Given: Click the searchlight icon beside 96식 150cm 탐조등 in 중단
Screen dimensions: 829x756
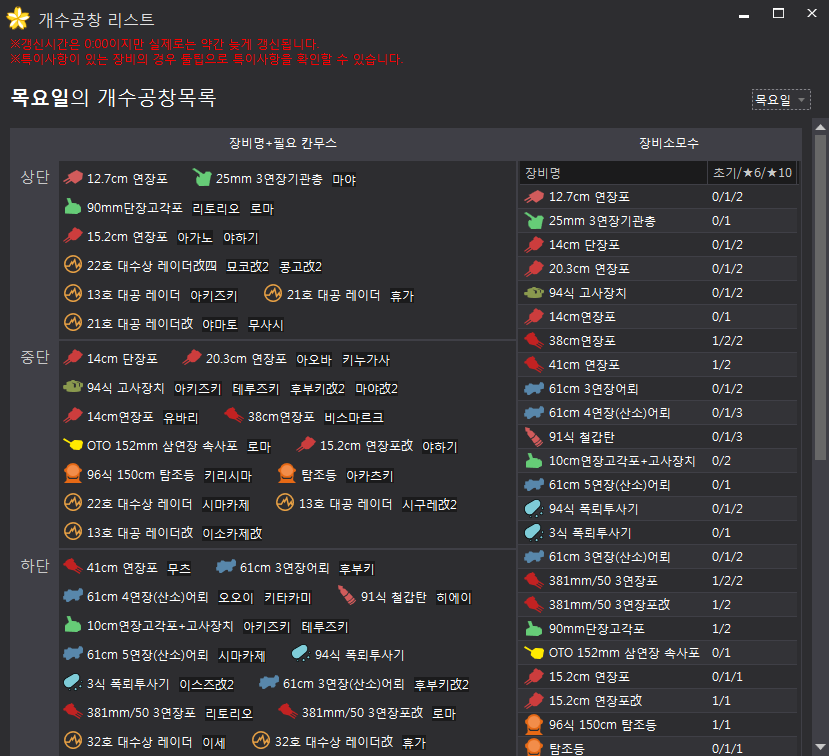Looking at the screenshot, I should coord(72,475).
